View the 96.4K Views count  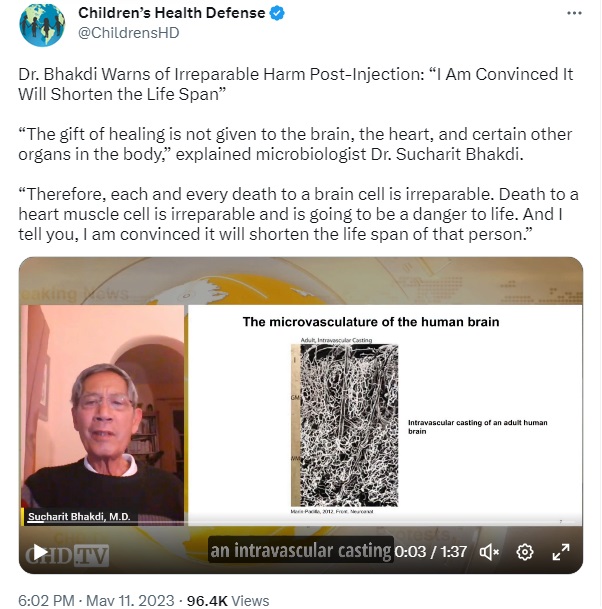pyautogui.click(x=228, y=600)
